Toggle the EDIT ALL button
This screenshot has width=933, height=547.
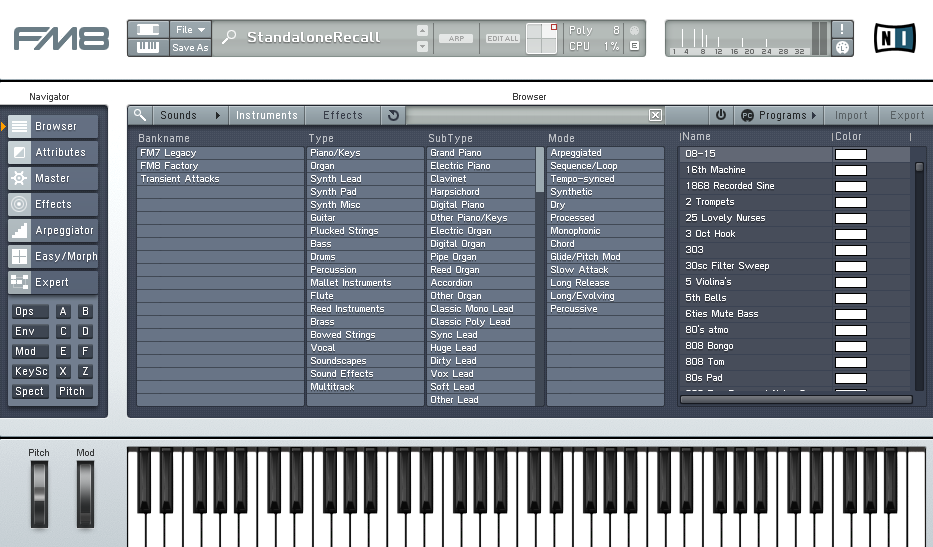click(502, 38)
